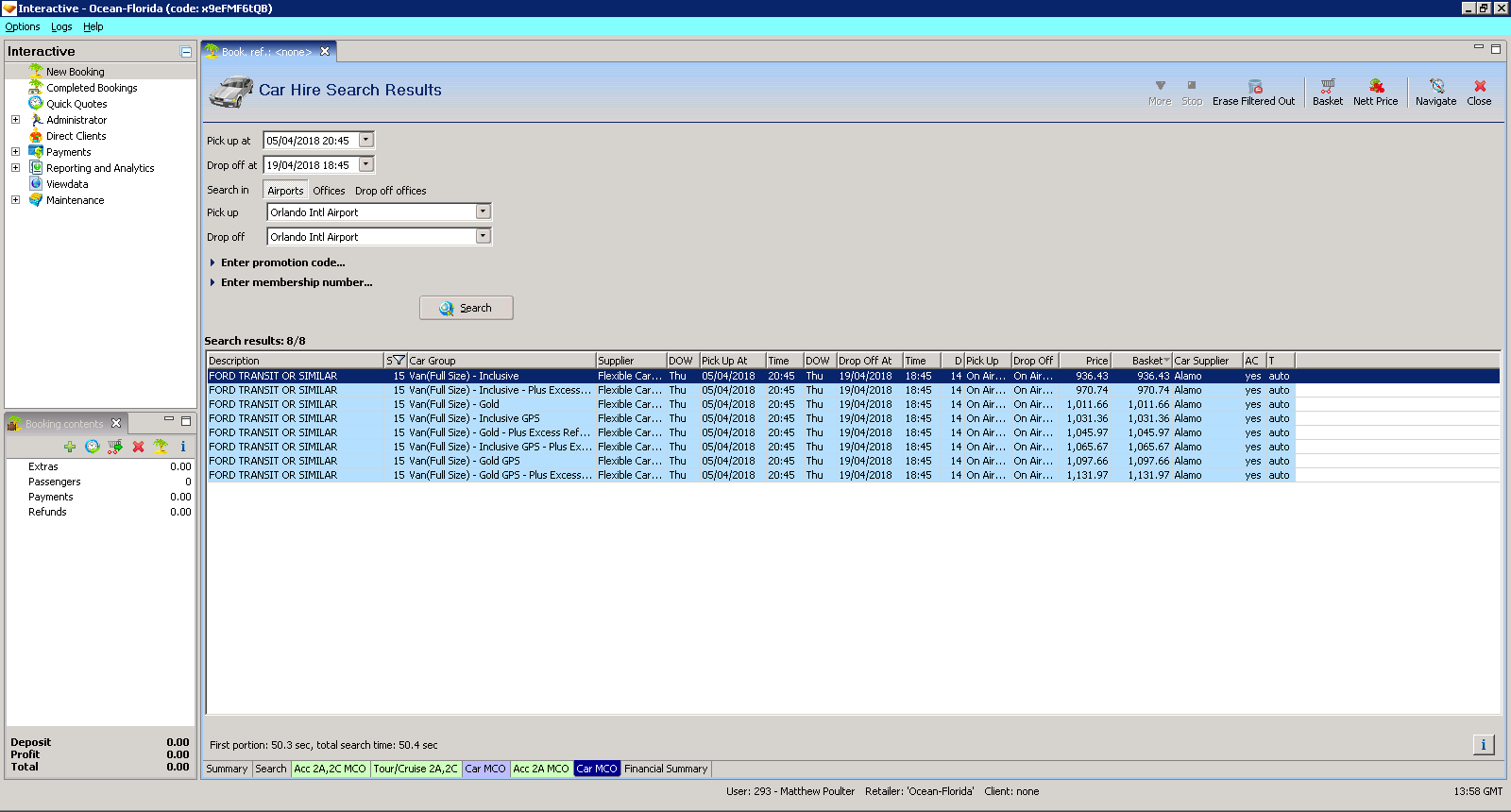The width and height of the screenshot is (1511, 812).
Task: Click the clock icon in Booking contents
Action: (93, 447)
